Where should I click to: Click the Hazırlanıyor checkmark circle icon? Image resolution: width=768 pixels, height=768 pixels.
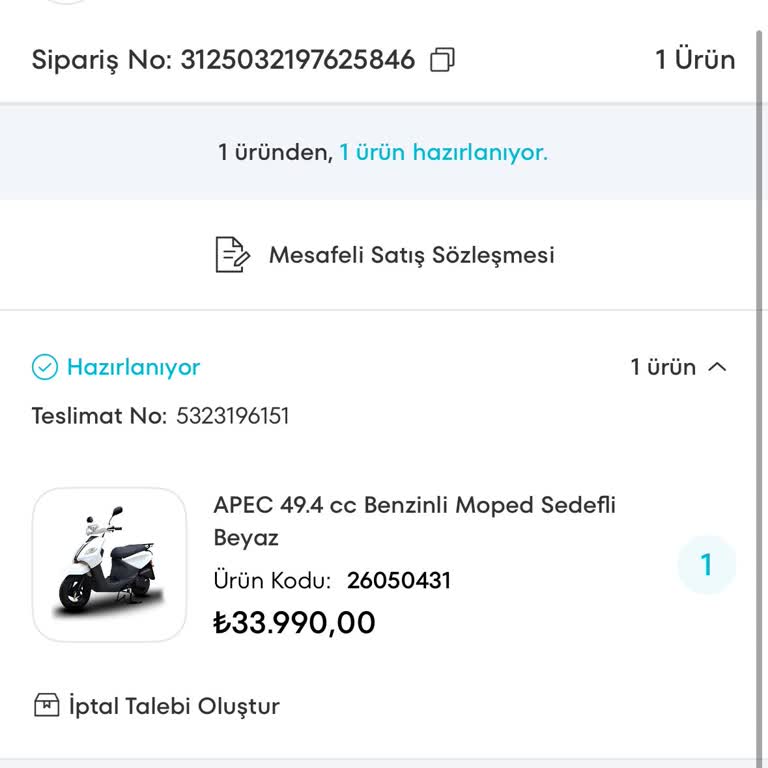45,368
